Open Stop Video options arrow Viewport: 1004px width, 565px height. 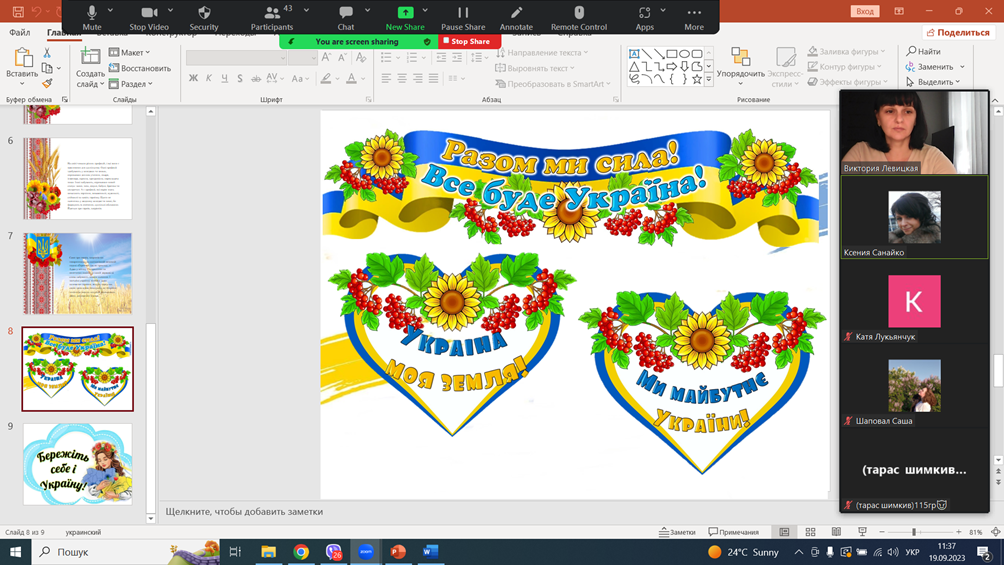click(x=170, y=11)
